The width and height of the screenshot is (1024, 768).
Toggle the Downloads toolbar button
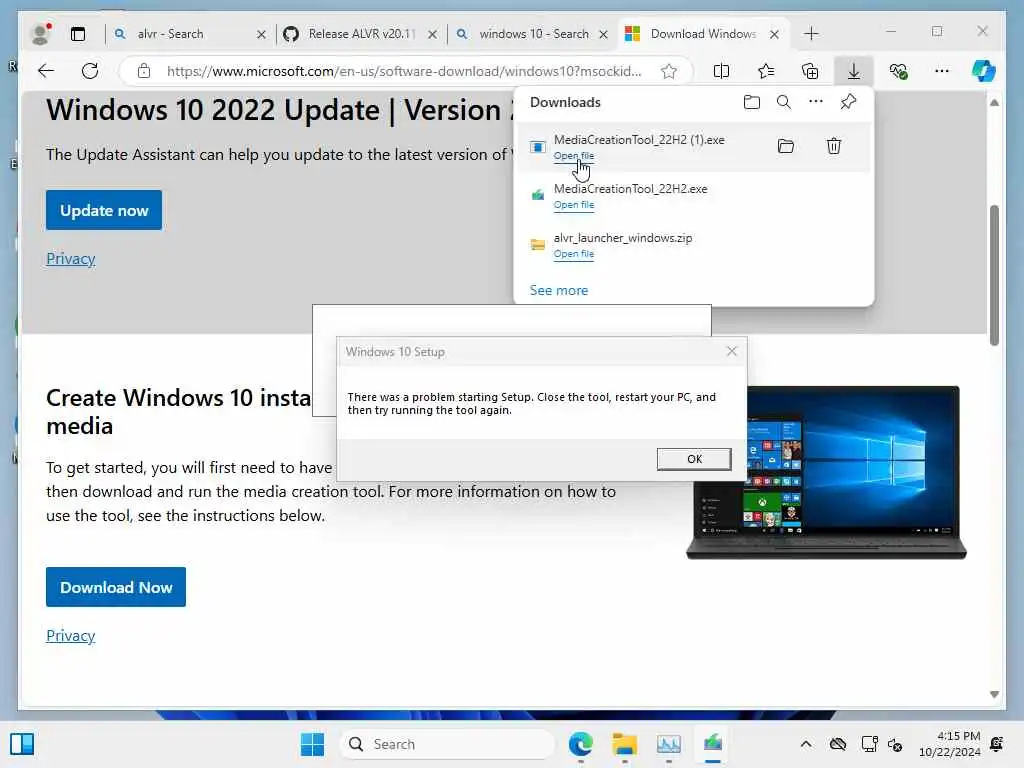pos(854,71)
